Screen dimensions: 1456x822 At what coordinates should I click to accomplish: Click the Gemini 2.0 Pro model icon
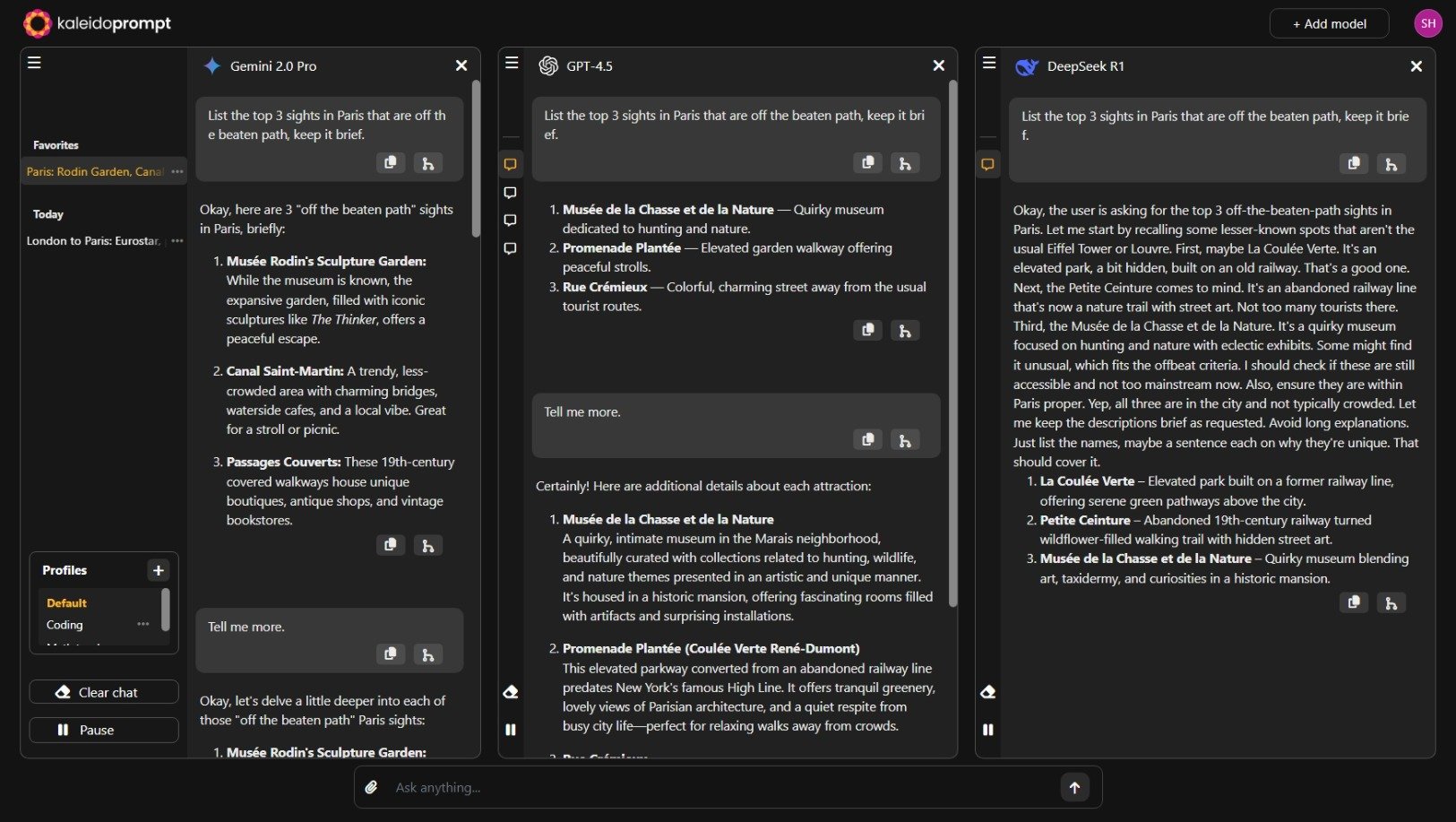(212, 65)
